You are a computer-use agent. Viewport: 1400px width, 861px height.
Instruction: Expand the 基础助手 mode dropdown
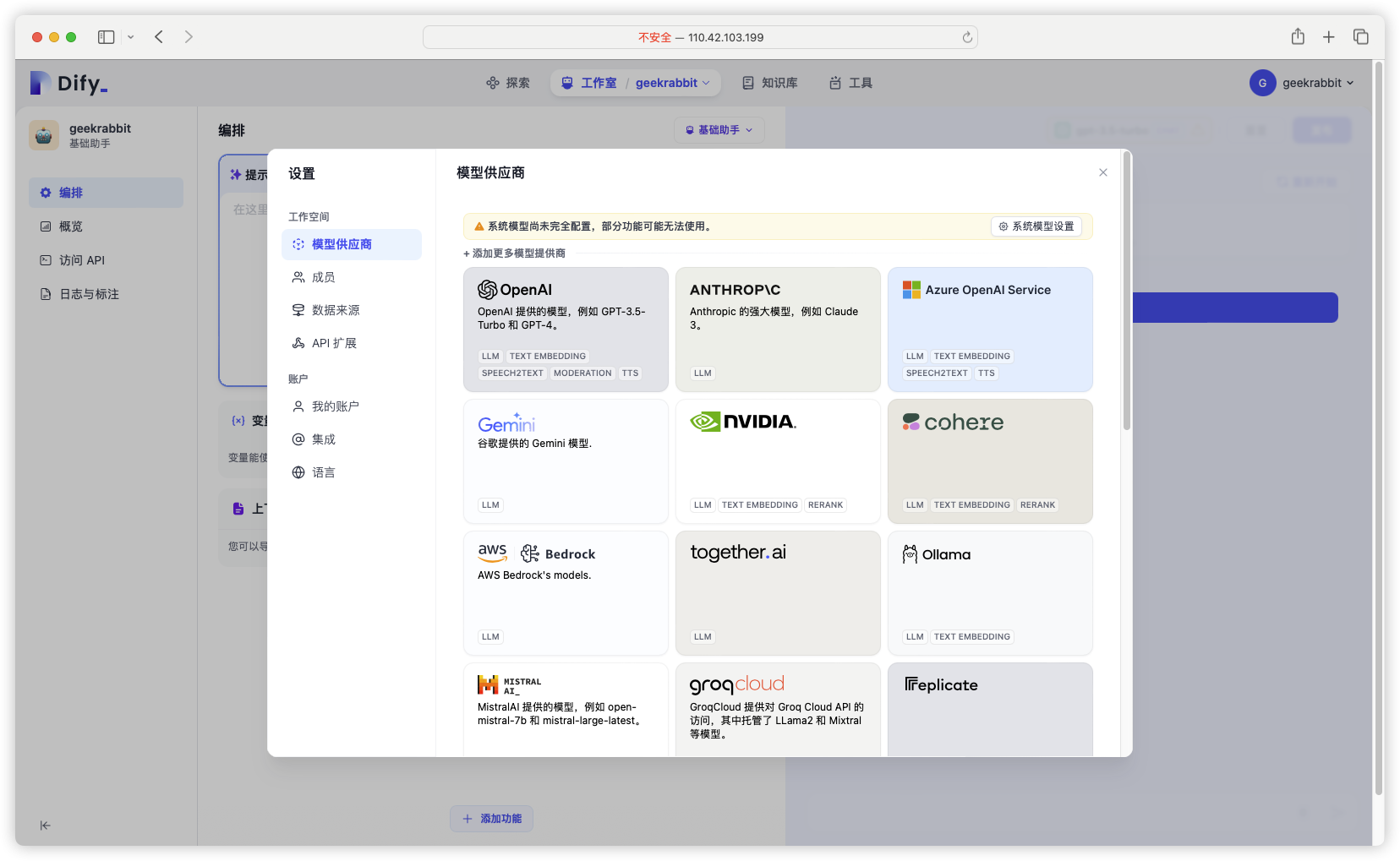[x=719, y=130]
